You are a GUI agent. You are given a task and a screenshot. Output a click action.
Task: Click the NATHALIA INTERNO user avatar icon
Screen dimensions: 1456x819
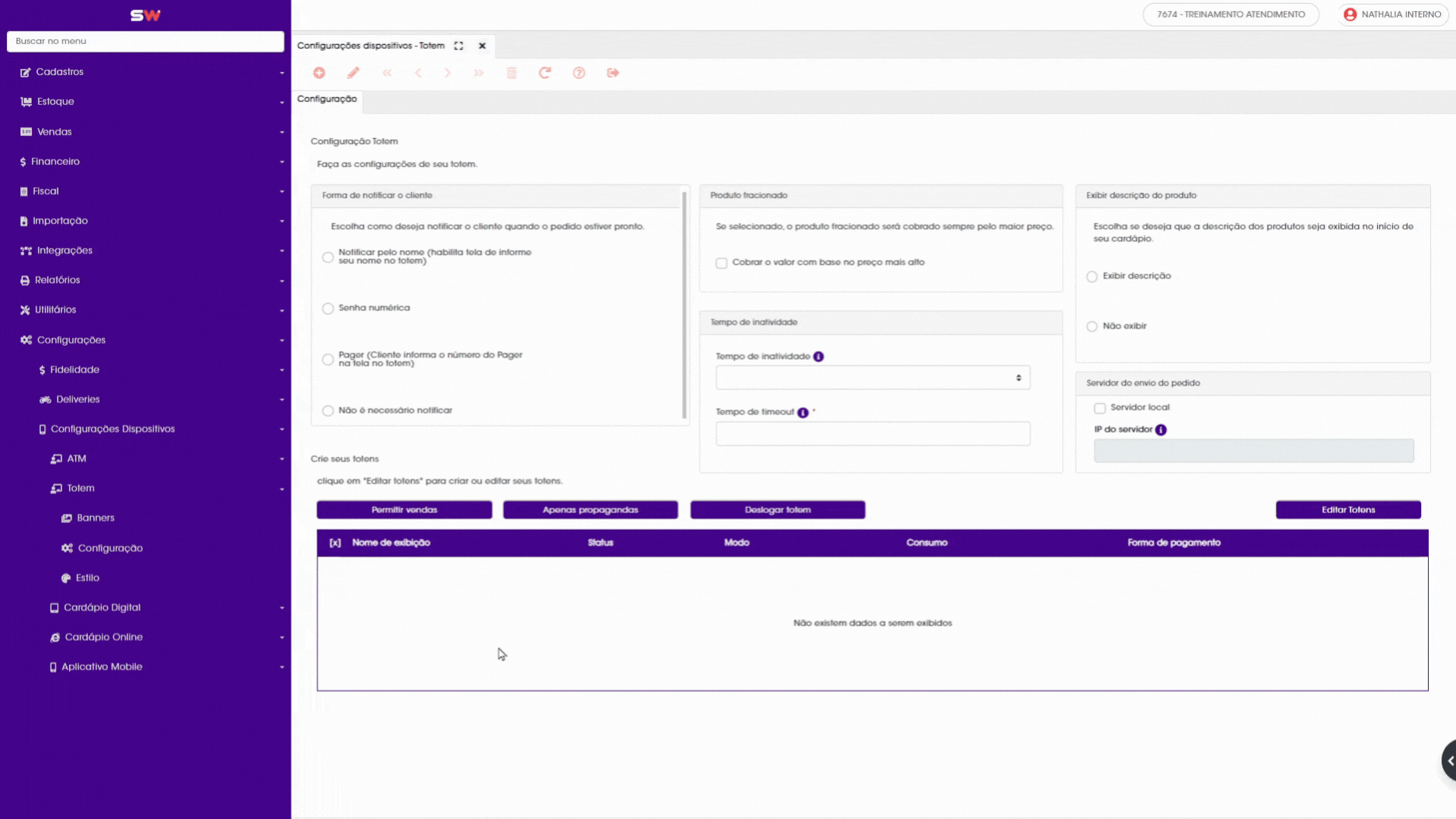[x=1351, y=14]
